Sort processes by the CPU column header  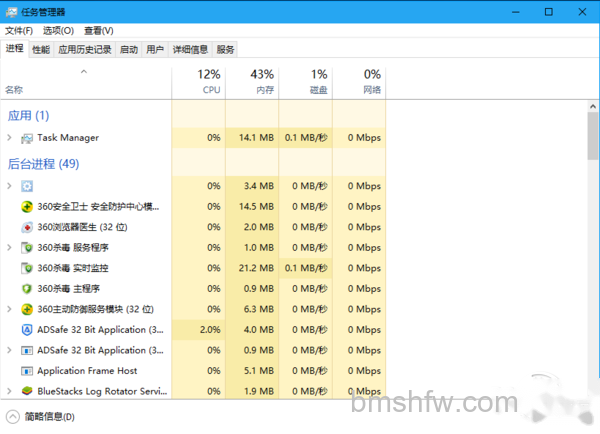pyautogui.click(x=199, y=82)
